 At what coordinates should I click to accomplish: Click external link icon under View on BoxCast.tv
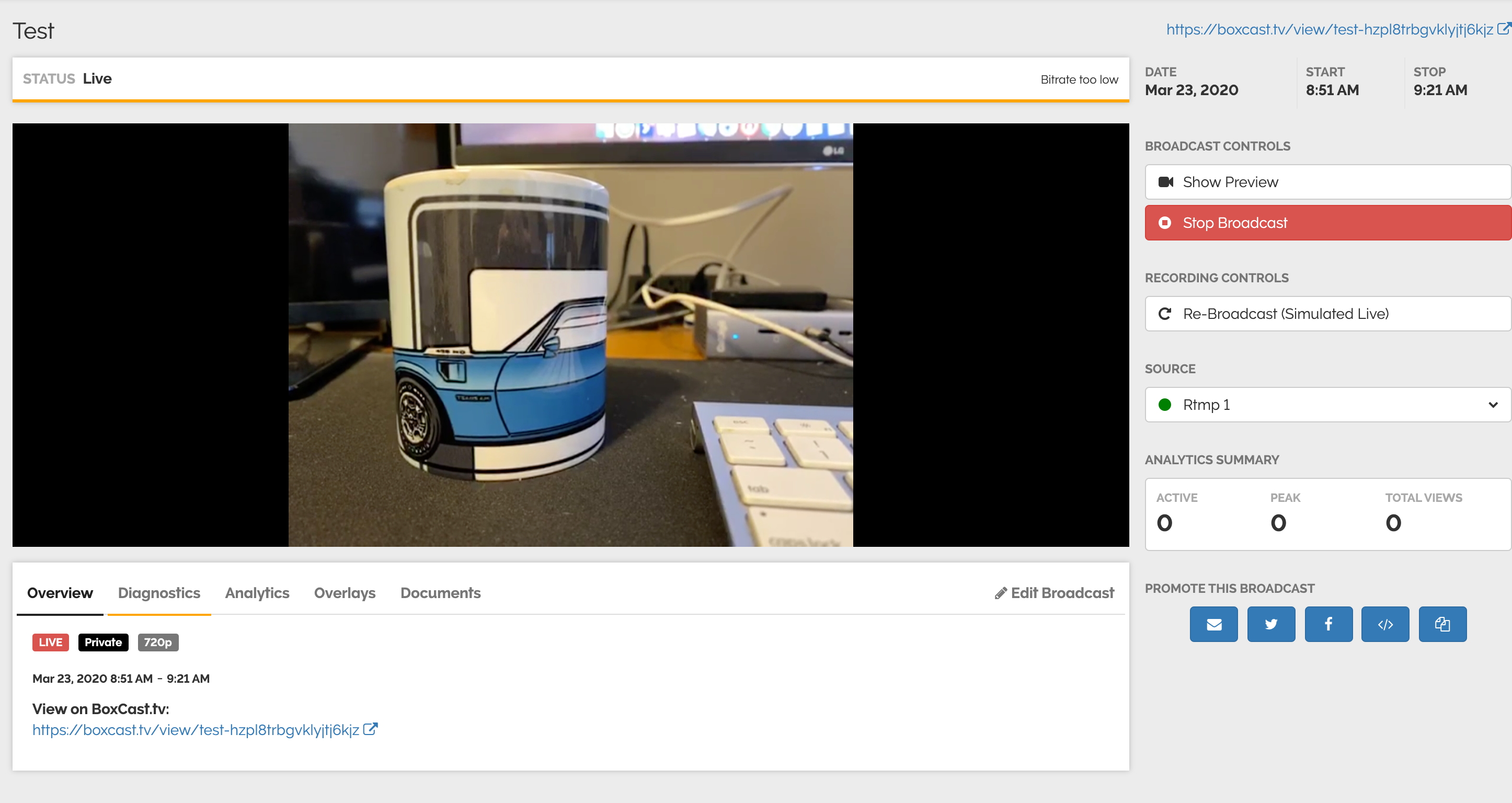(370, 729)
